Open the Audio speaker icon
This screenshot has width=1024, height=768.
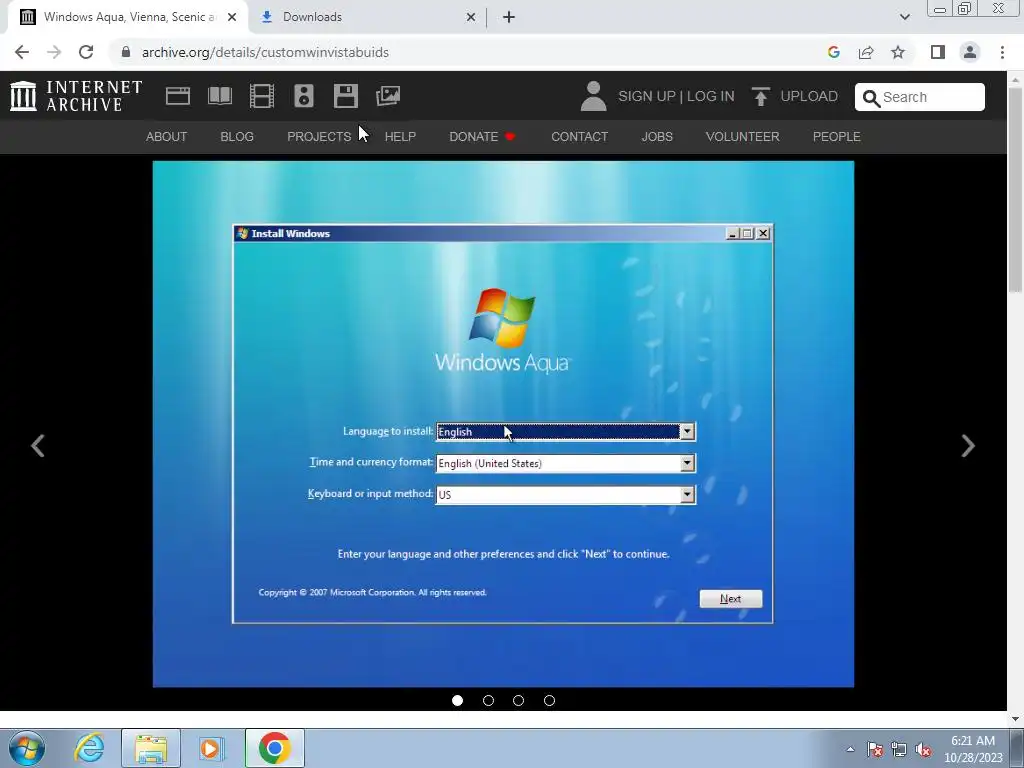pyautogui.click(x=304, y=96)
